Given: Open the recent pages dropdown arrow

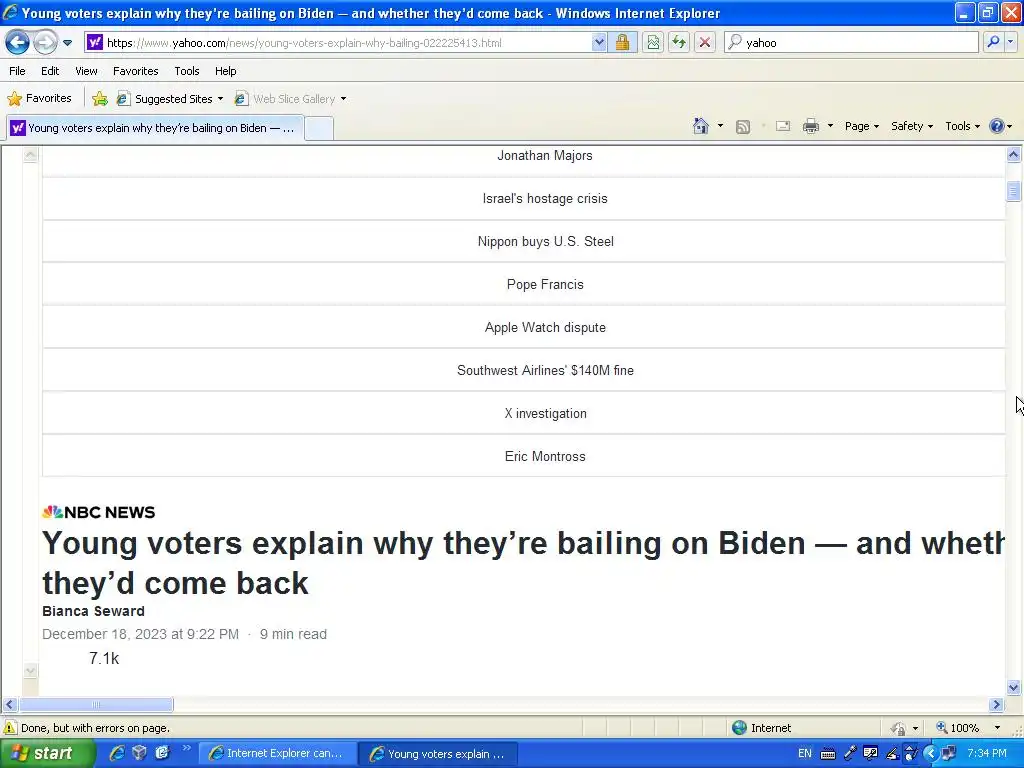Looking at the screenshot, I should tap(67, 43).
